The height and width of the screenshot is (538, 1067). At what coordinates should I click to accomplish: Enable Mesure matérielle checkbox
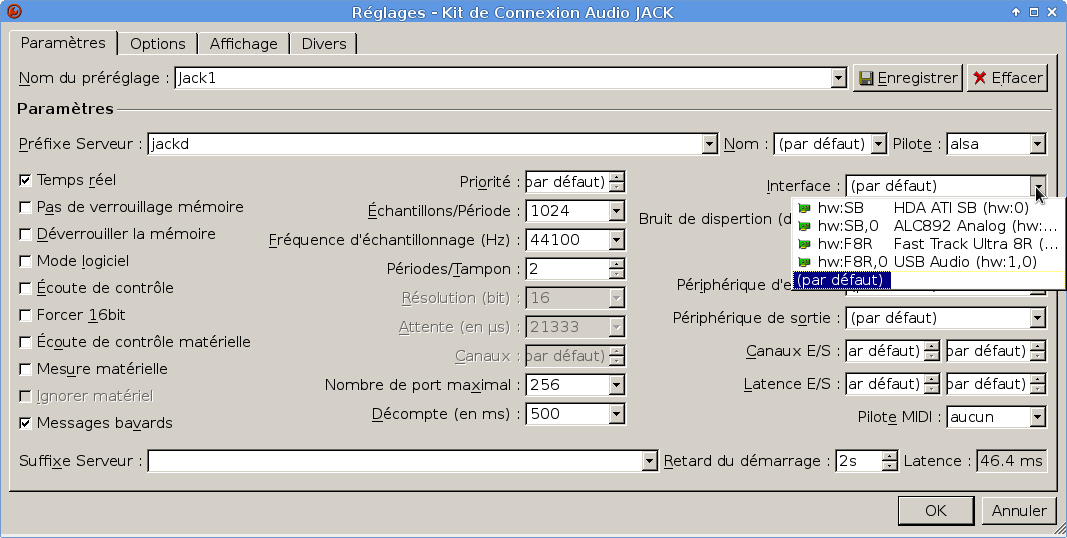tap(25, 369)
